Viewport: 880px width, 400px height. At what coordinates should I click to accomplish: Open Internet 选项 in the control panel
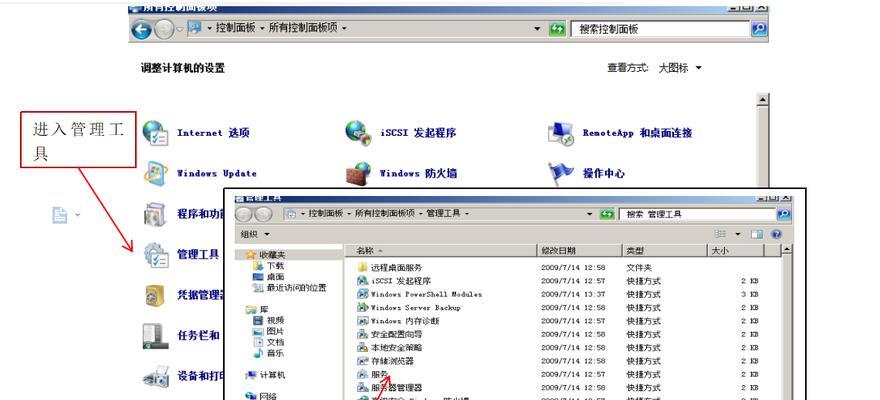(x=196, y=133)
